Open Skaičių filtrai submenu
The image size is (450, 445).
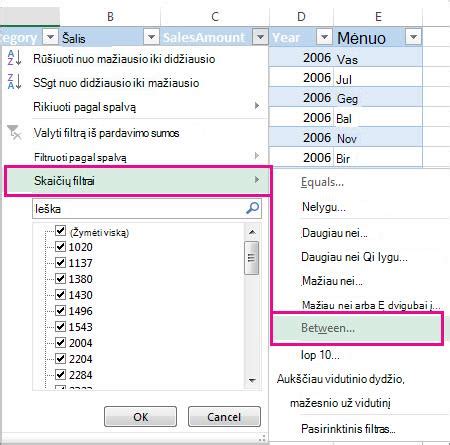tap(138, 181)
